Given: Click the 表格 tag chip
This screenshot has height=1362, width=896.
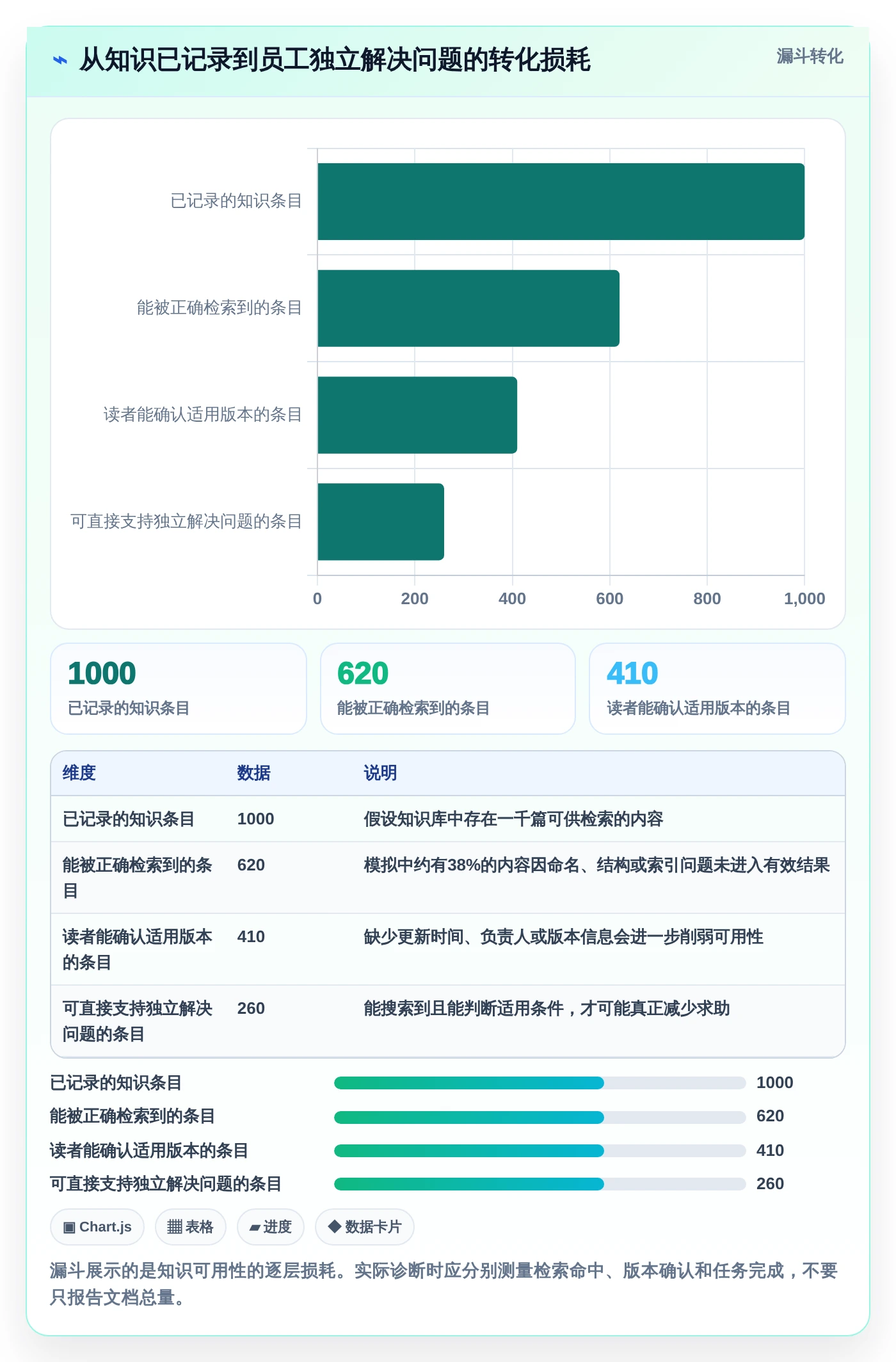Looking at the screenshot, I should point(190,1227).
